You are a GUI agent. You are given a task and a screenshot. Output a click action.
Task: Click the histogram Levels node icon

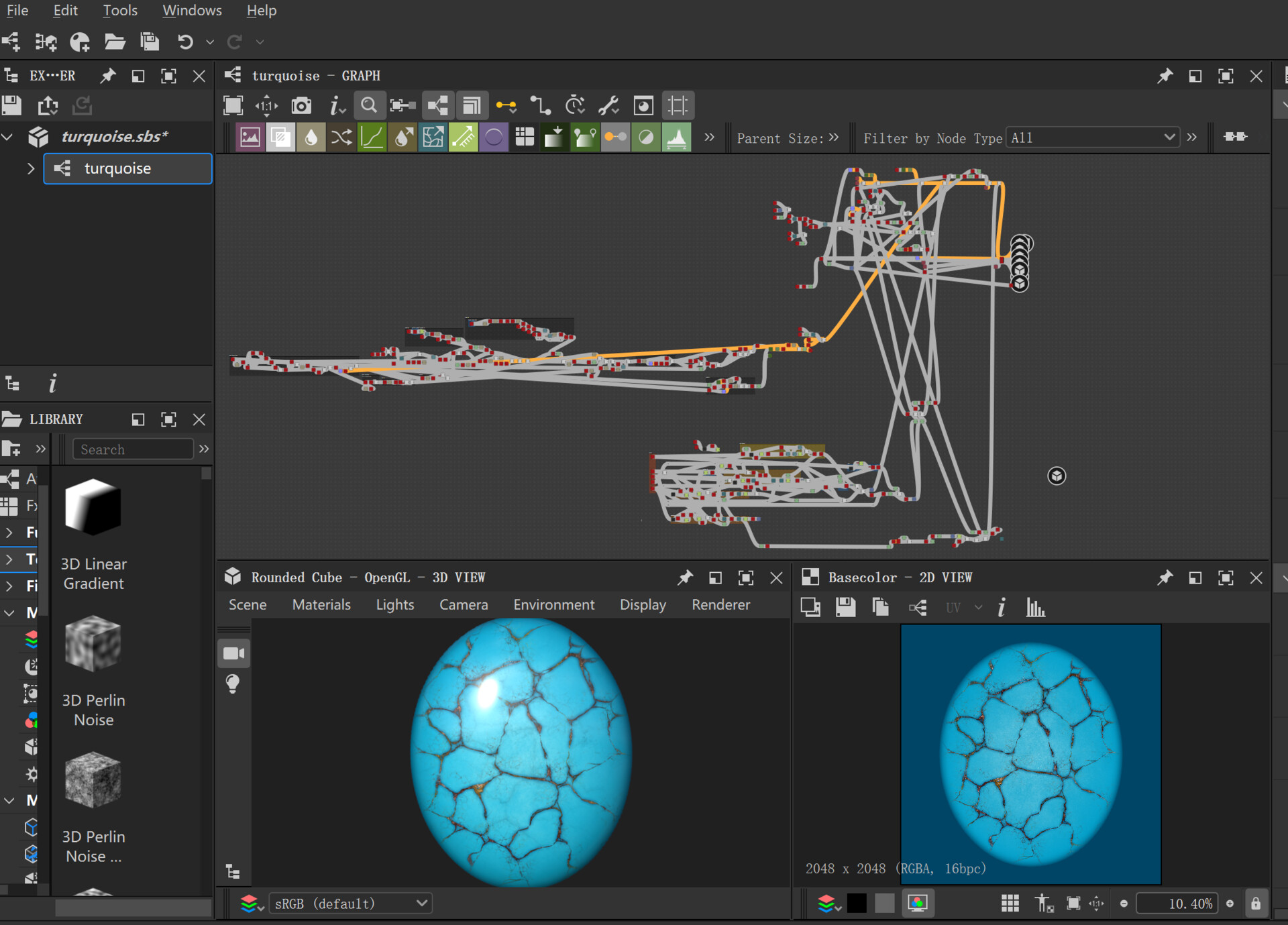pos(676,138)
